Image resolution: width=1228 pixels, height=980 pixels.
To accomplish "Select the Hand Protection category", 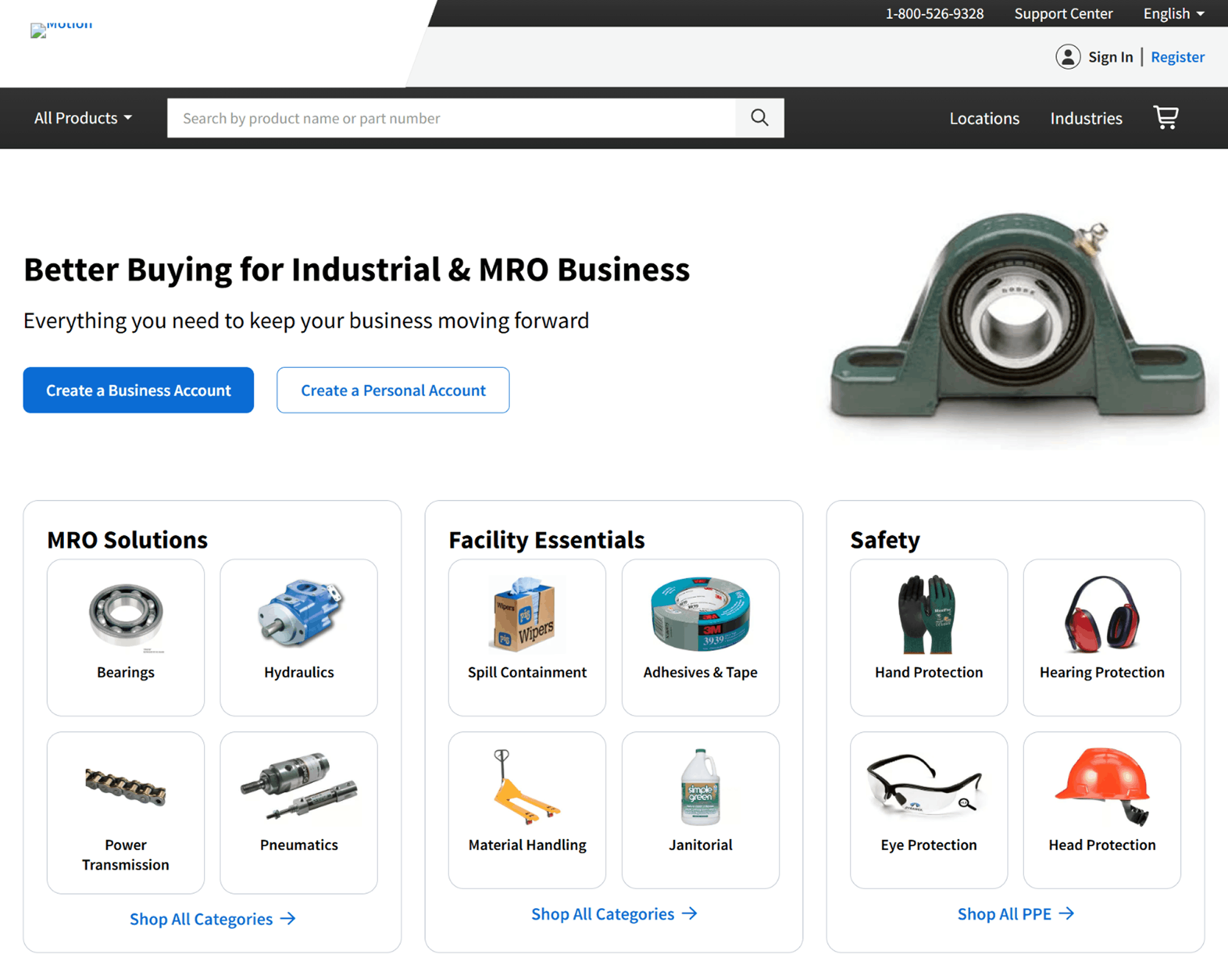I will pos(929,638).
